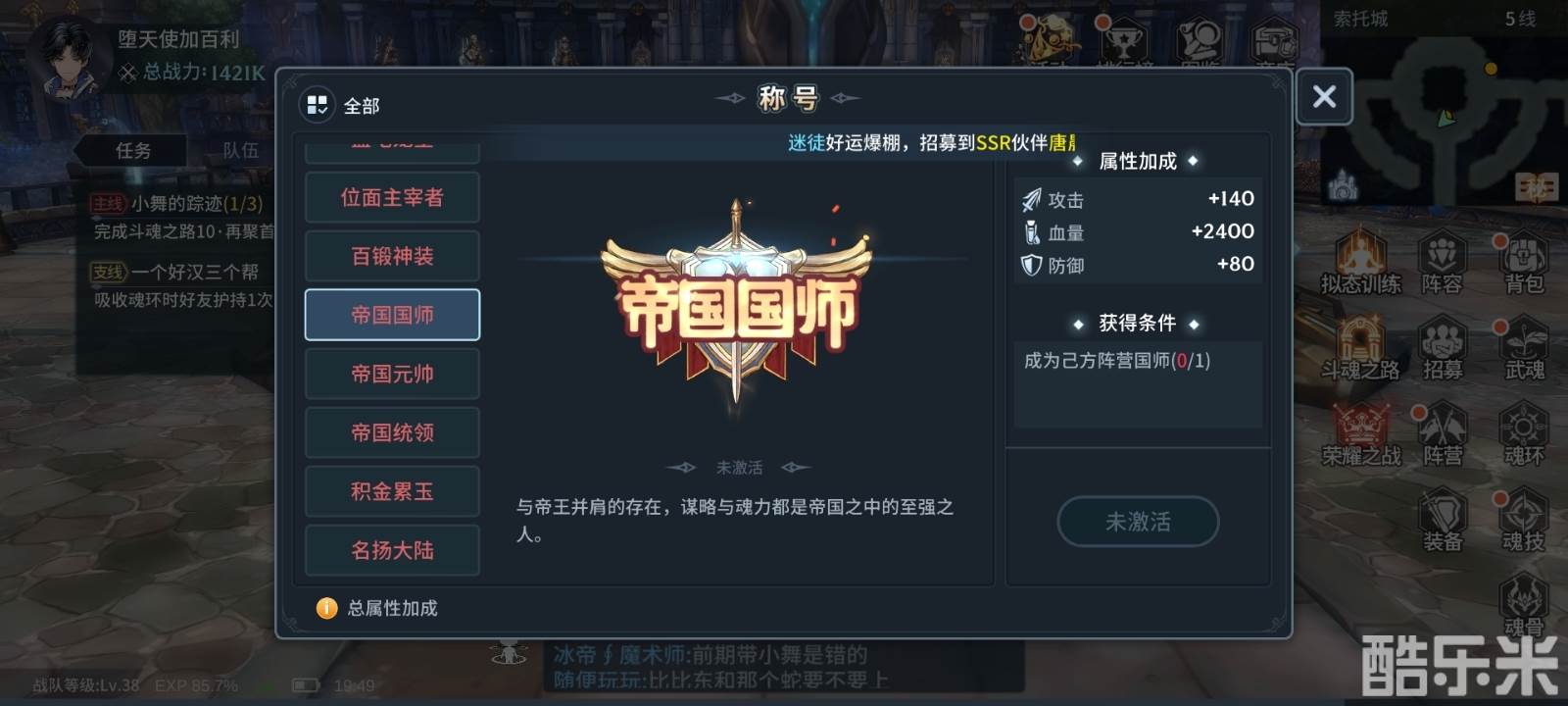Screen dimensions: 1568x706
Task: Open the 武魂 martial soul icon
Action: tap(1524, 348)
